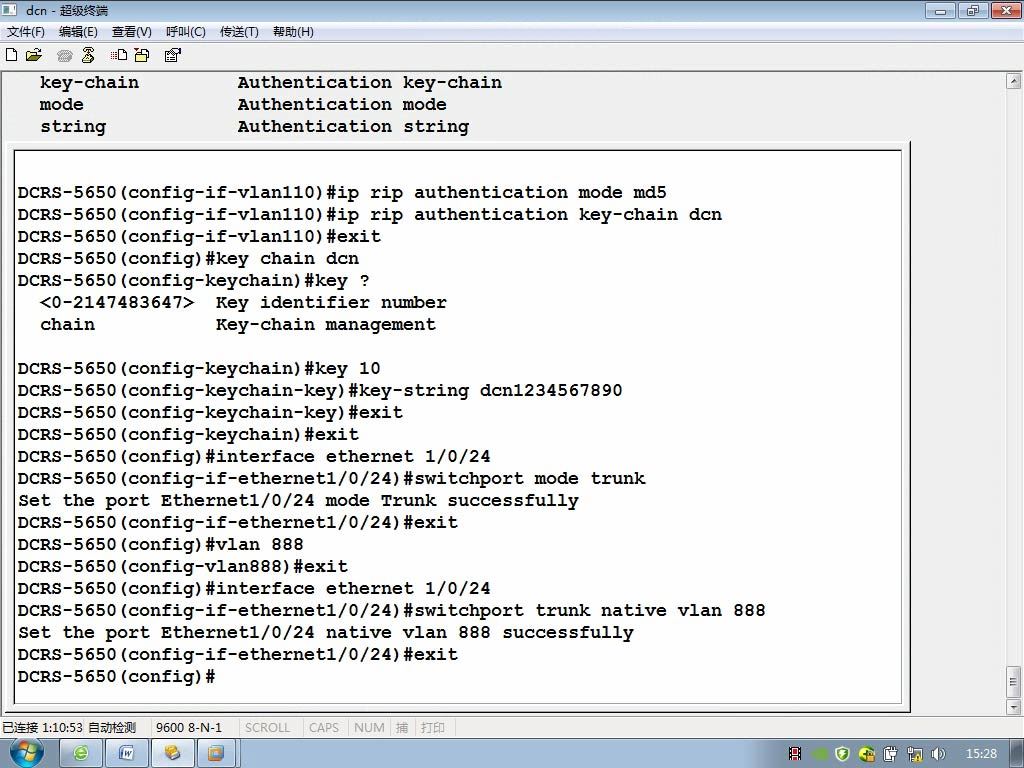Click the scroll down arrow of terminal scrollbar

point(1014,707)
